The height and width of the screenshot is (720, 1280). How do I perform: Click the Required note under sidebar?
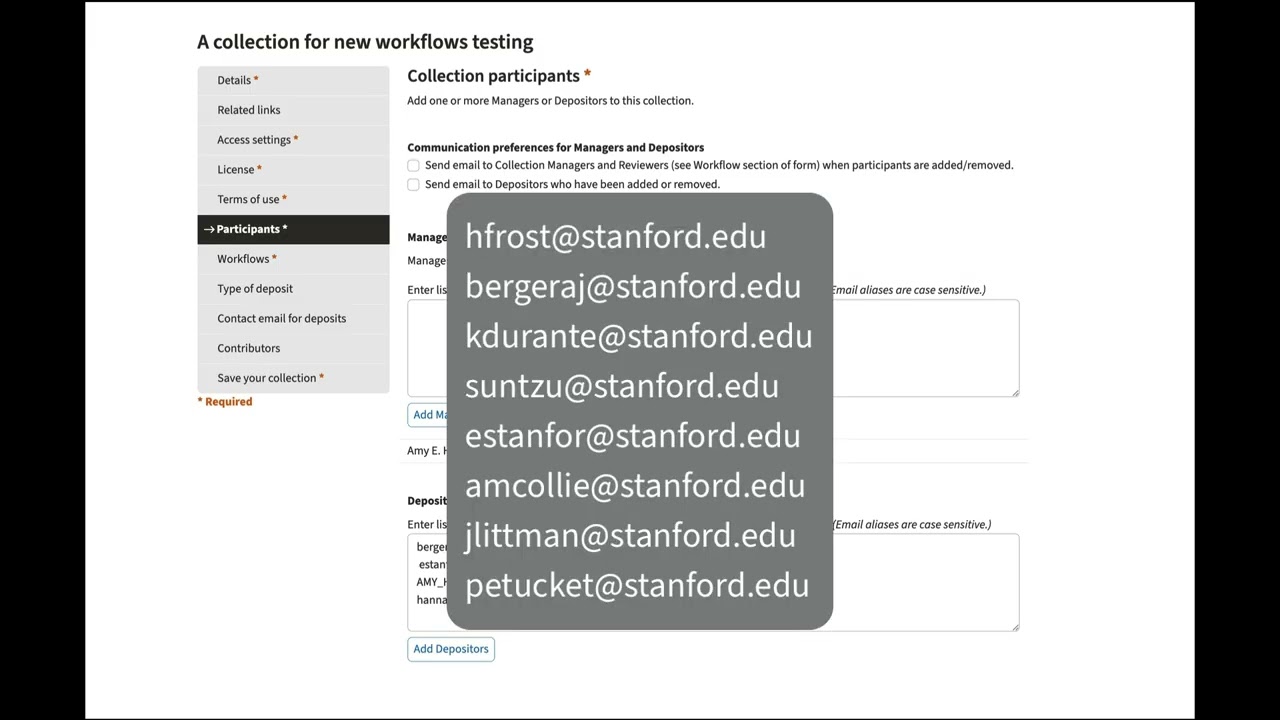click(225, 402)
